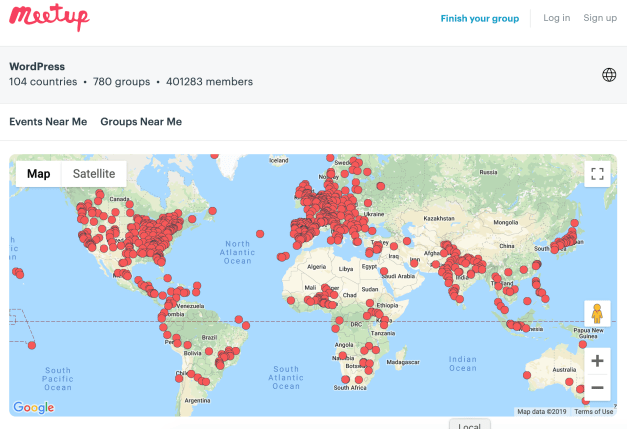The width and height of the screenshot is (627, 429).
Task: Toggle fullscreen map view
Action: click(x=597, y=174)
